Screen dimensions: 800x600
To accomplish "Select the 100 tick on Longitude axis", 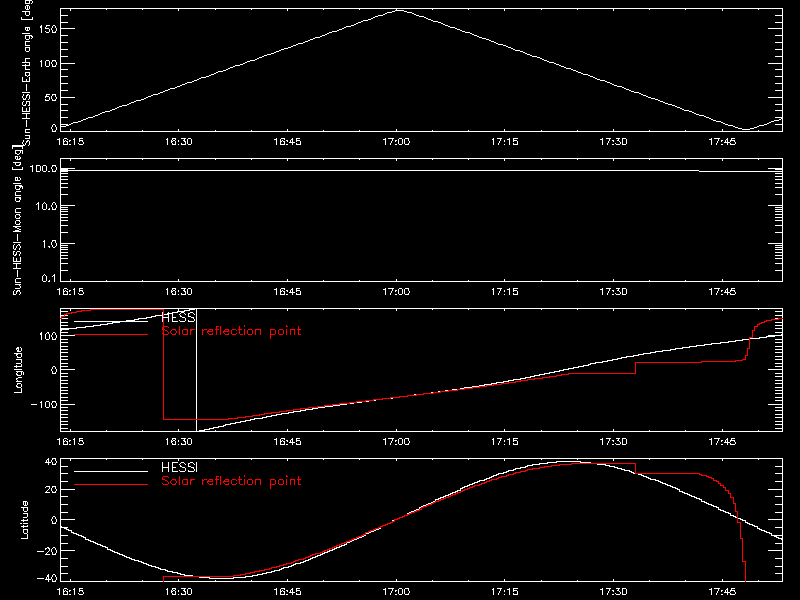I will tap(48, 336).
